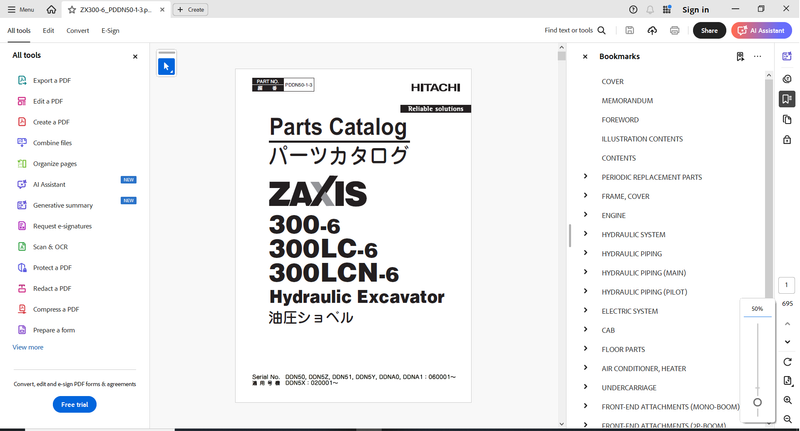
Task: Open the Bookmarks panel icon in right rail
Action: pyautogui.click(x=788, y=99)
